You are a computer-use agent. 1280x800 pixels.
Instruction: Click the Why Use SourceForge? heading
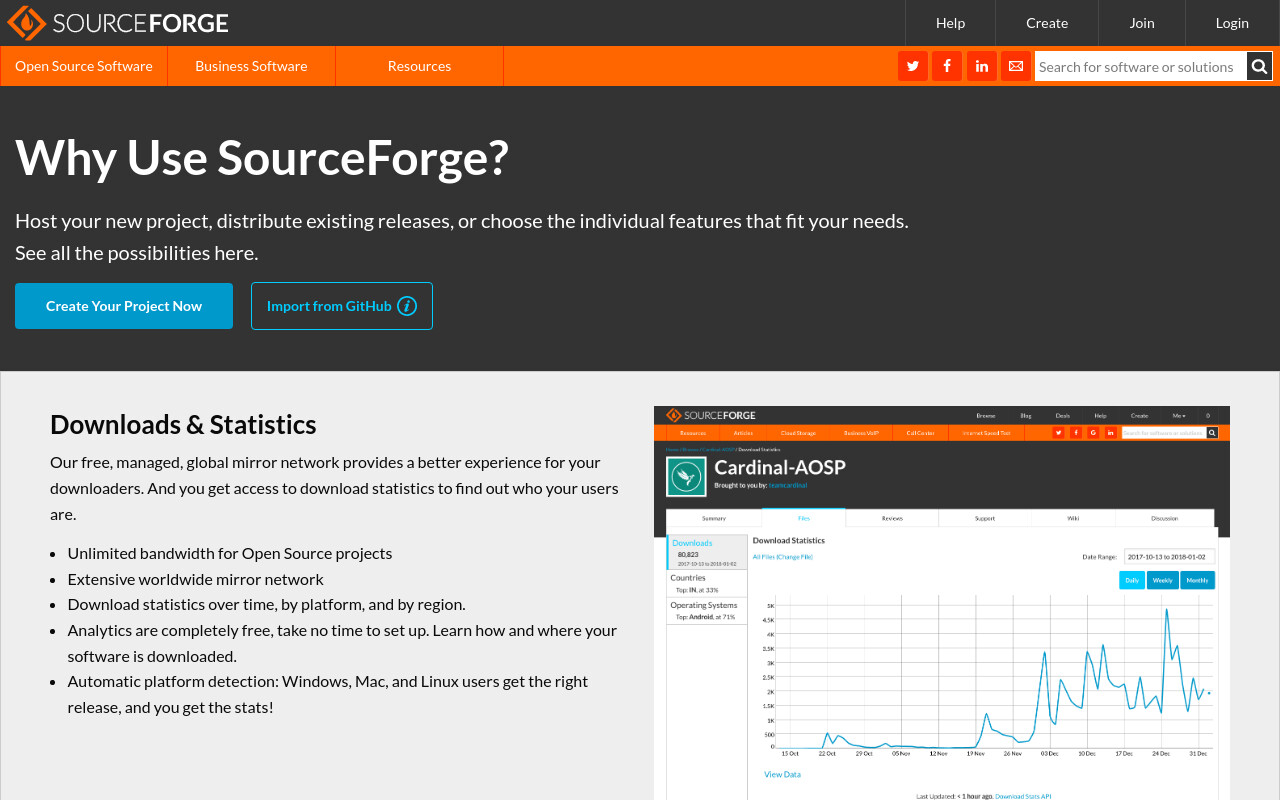coord(262,157)
